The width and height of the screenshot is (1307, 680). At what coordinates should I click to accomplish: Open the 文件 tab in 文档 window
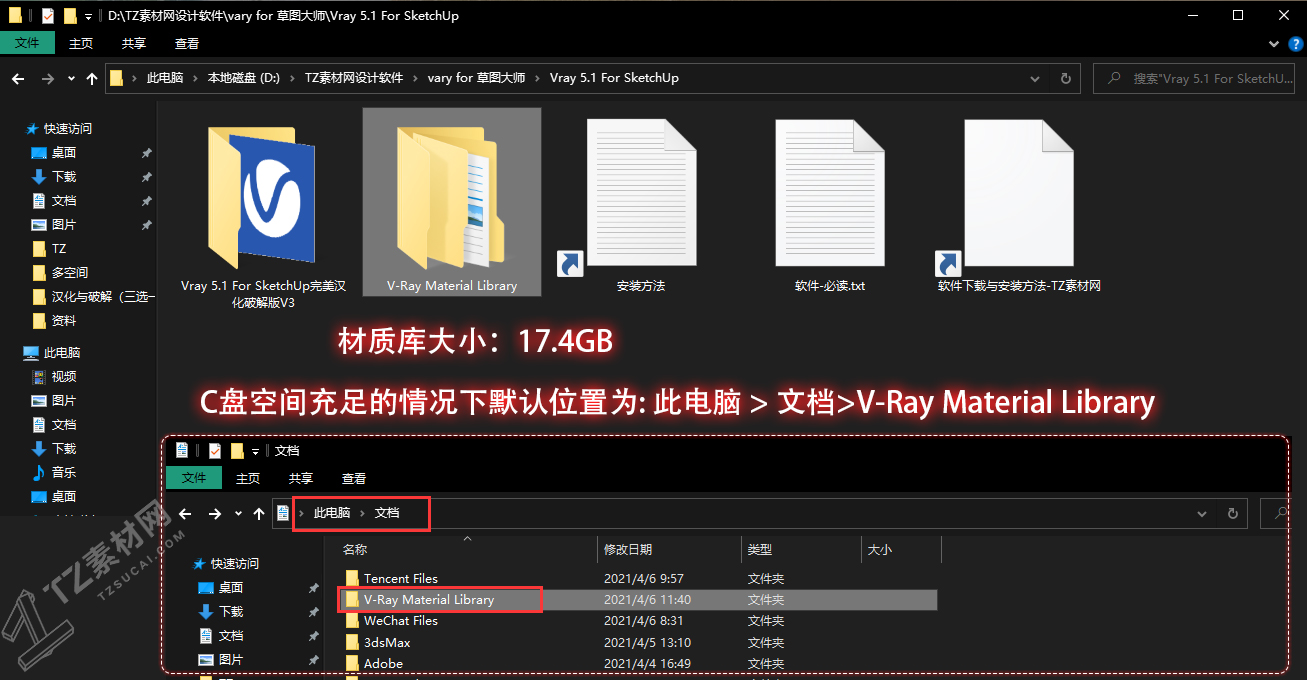[194, 478]
